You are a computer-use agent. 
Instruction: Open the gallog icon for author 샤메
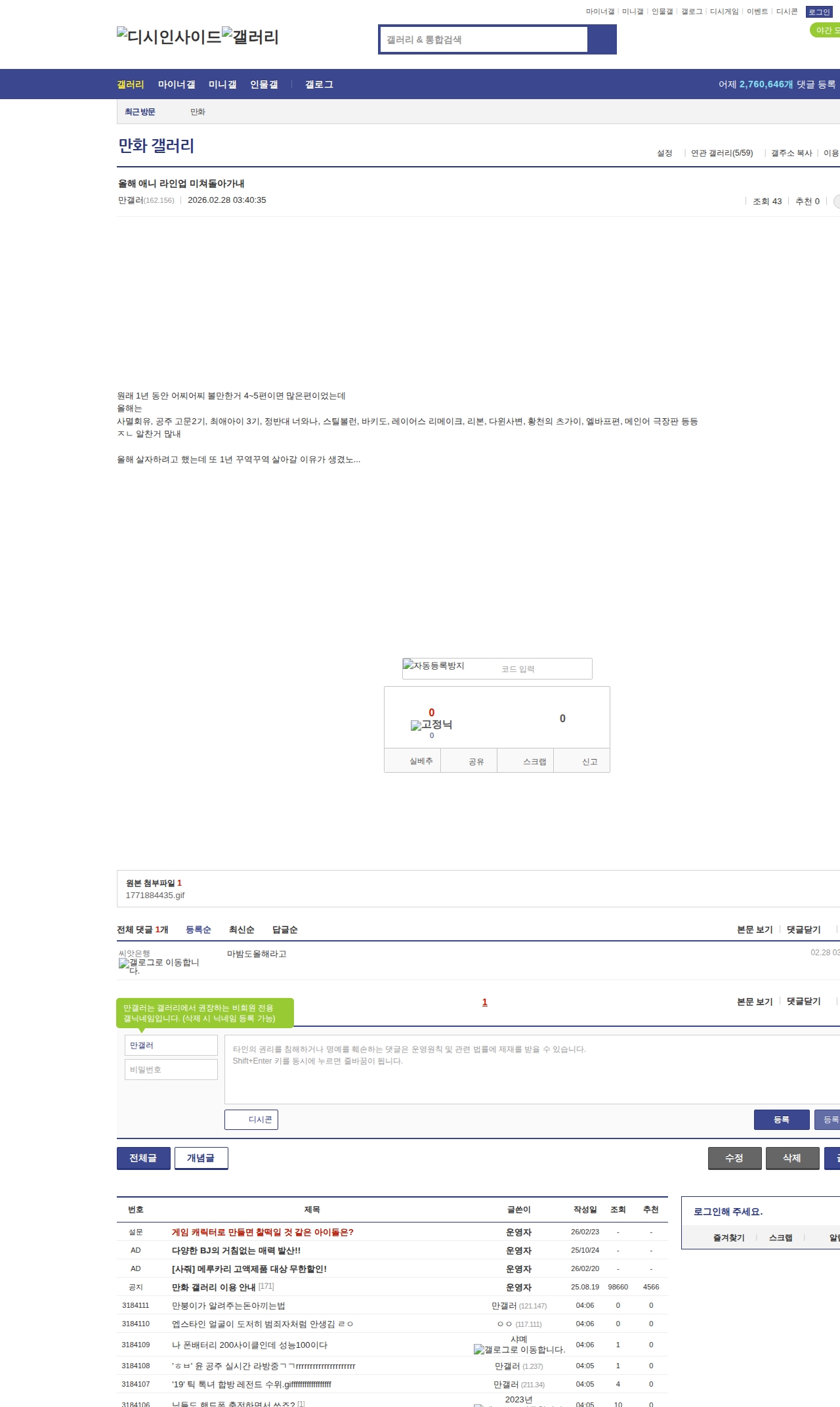click(x=519, y=1349)
